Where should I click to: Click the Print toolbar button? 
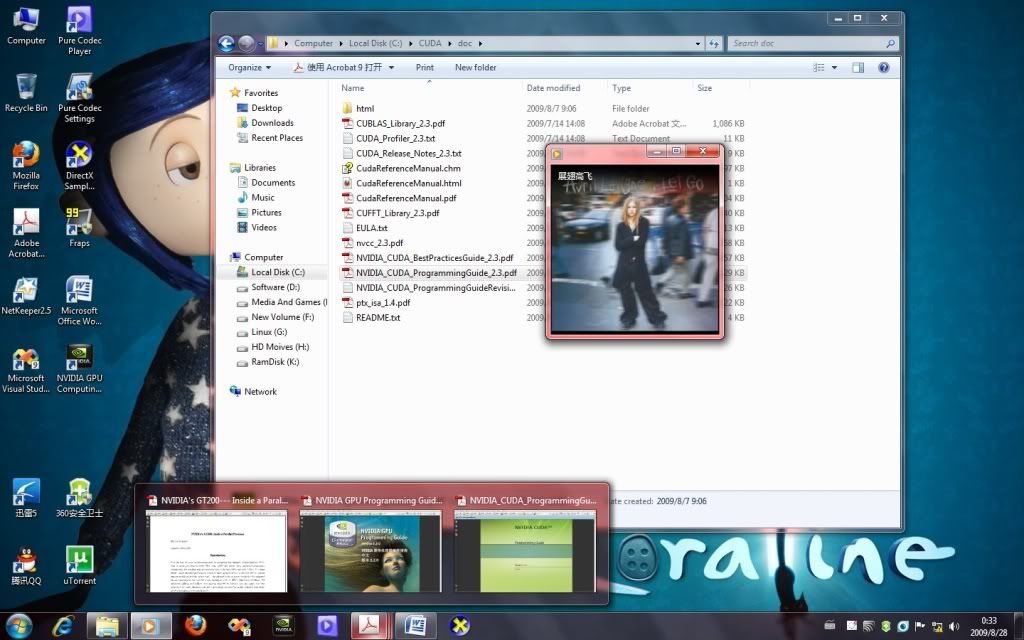click(425, 68)
